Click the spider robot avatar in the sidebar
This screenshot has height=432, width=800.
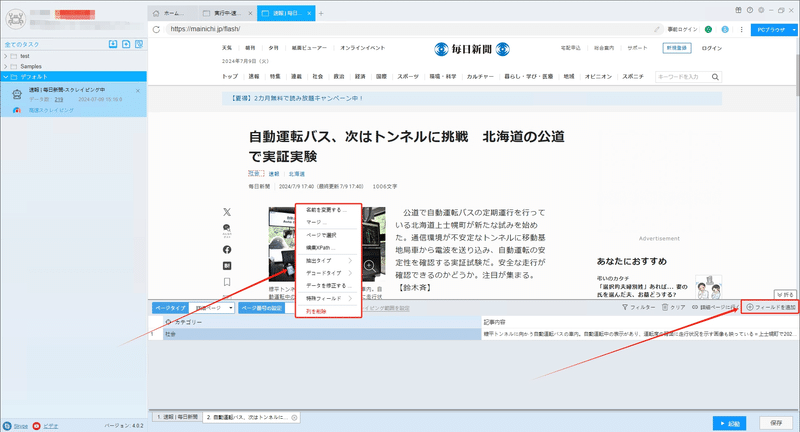16,19
